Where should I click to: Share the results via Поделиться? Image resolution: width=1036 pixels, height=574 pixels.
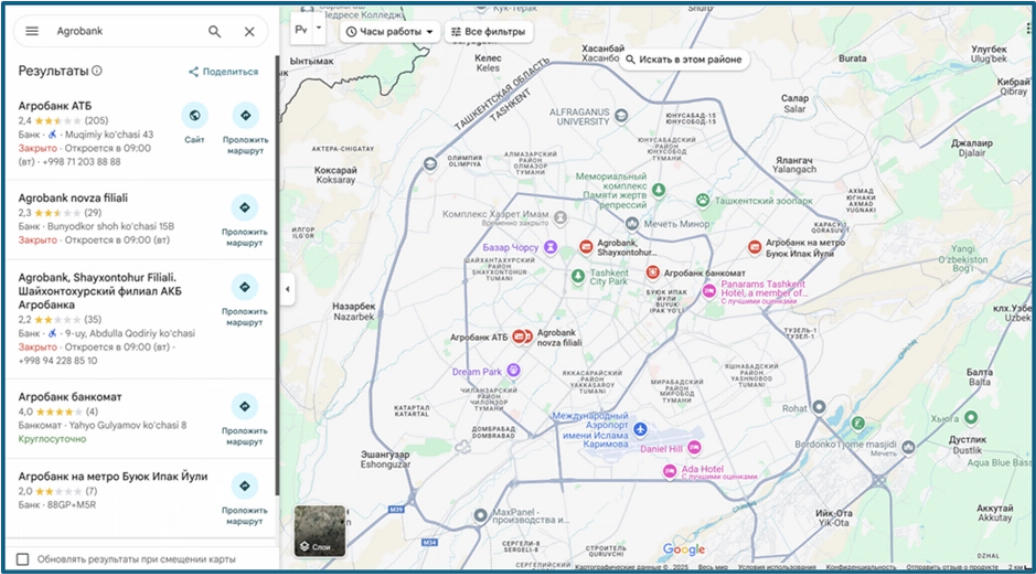(223, 71)
